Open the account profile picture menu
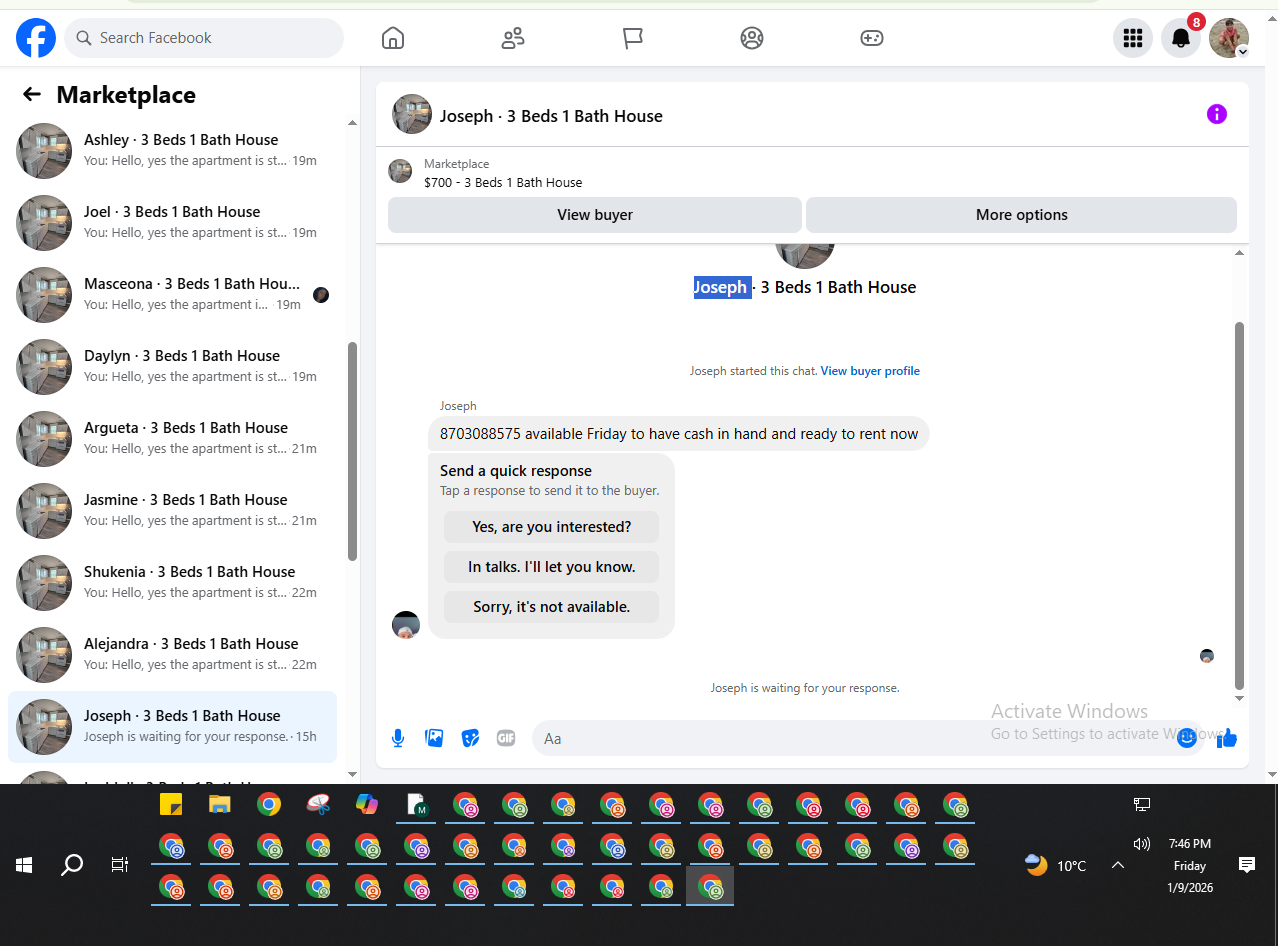Image resolution: width=1278 pixels, height=946 pixels. (x=1229, y=38)
